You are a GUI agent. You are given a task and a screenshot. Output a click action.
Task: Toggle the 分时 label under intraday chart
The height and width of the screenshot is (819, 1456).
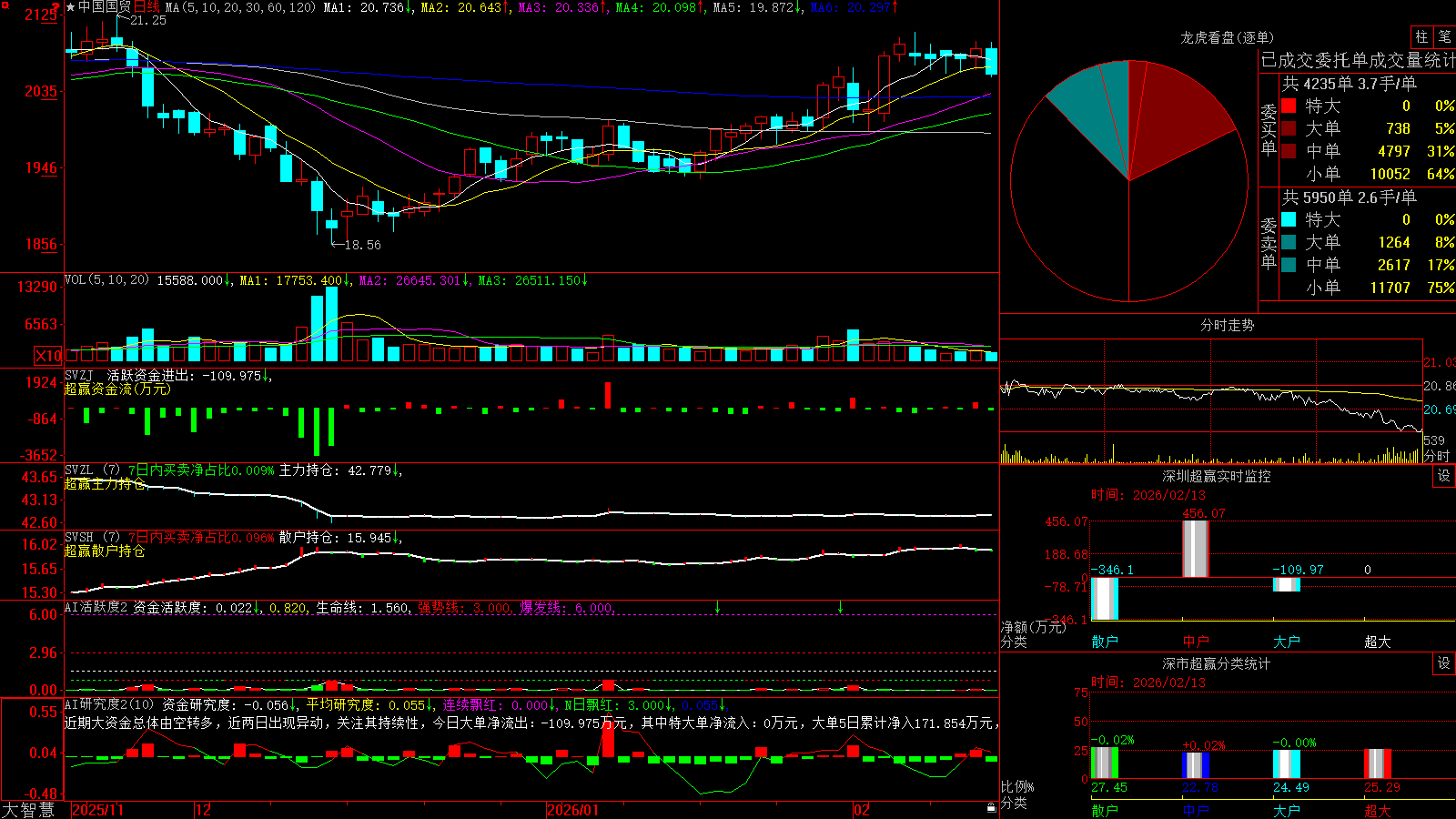(1437, 456)
